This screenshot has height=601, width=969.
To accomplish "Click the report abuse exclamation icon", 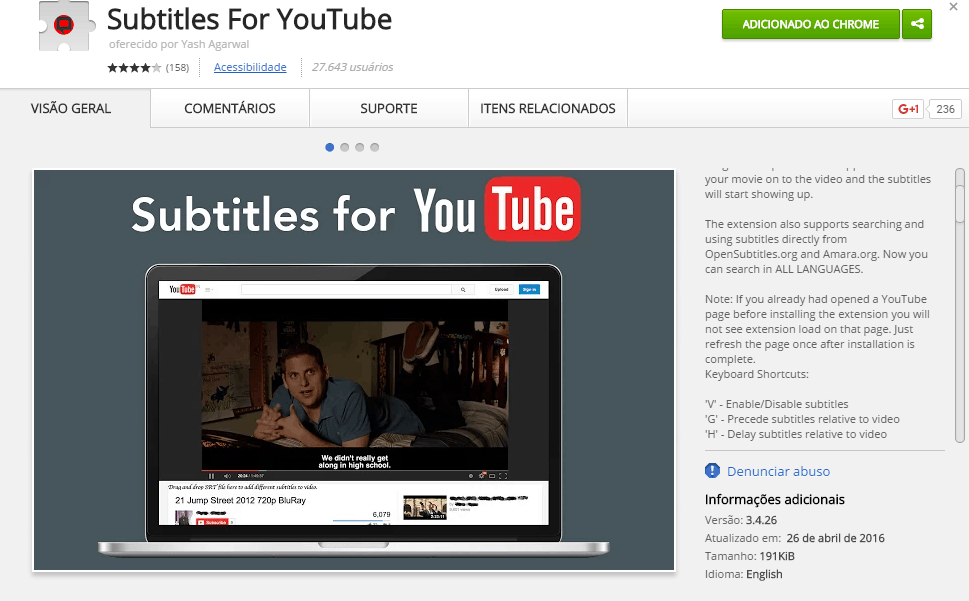I will point(712,471).
